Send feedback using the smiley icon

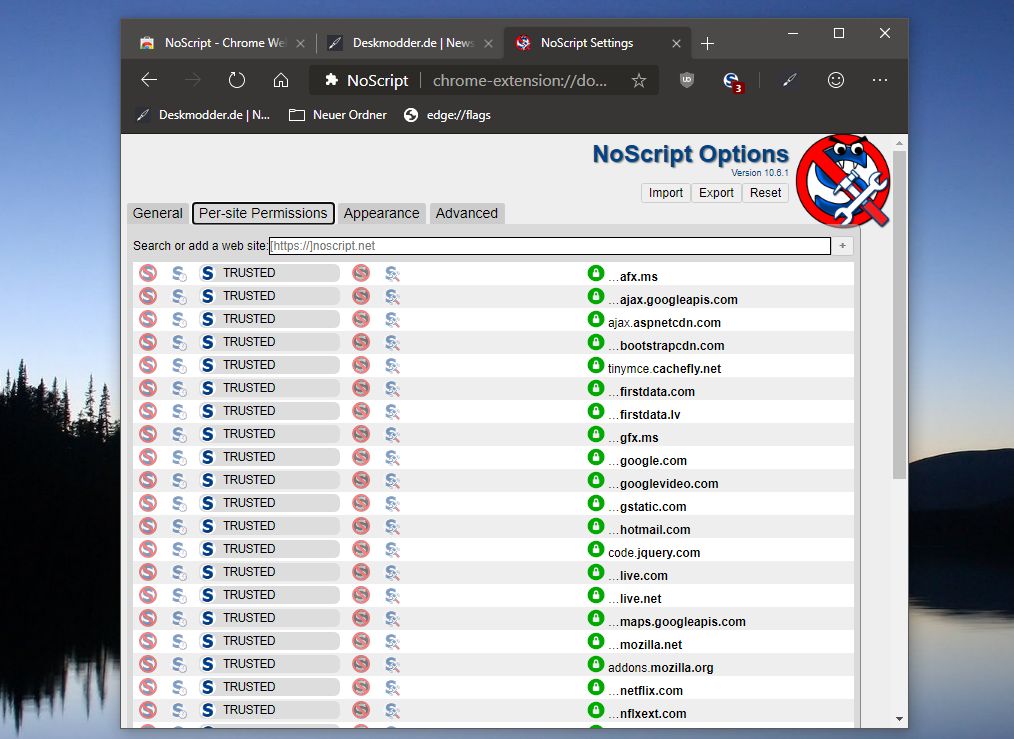click(836, 80)
